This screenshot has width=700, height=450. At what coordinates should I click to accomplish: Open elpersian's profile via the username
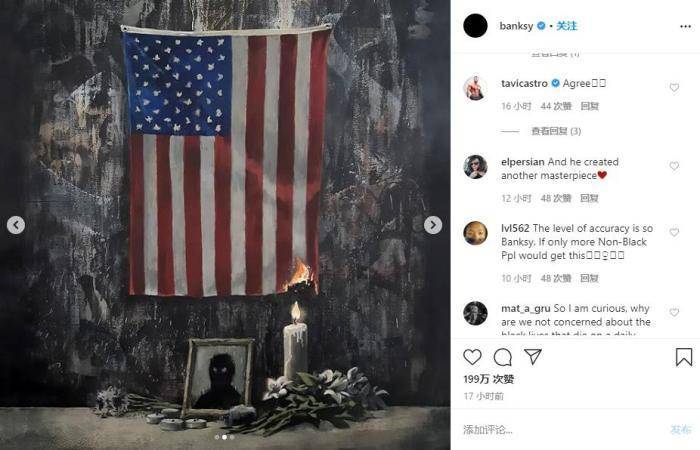[523, 162]
